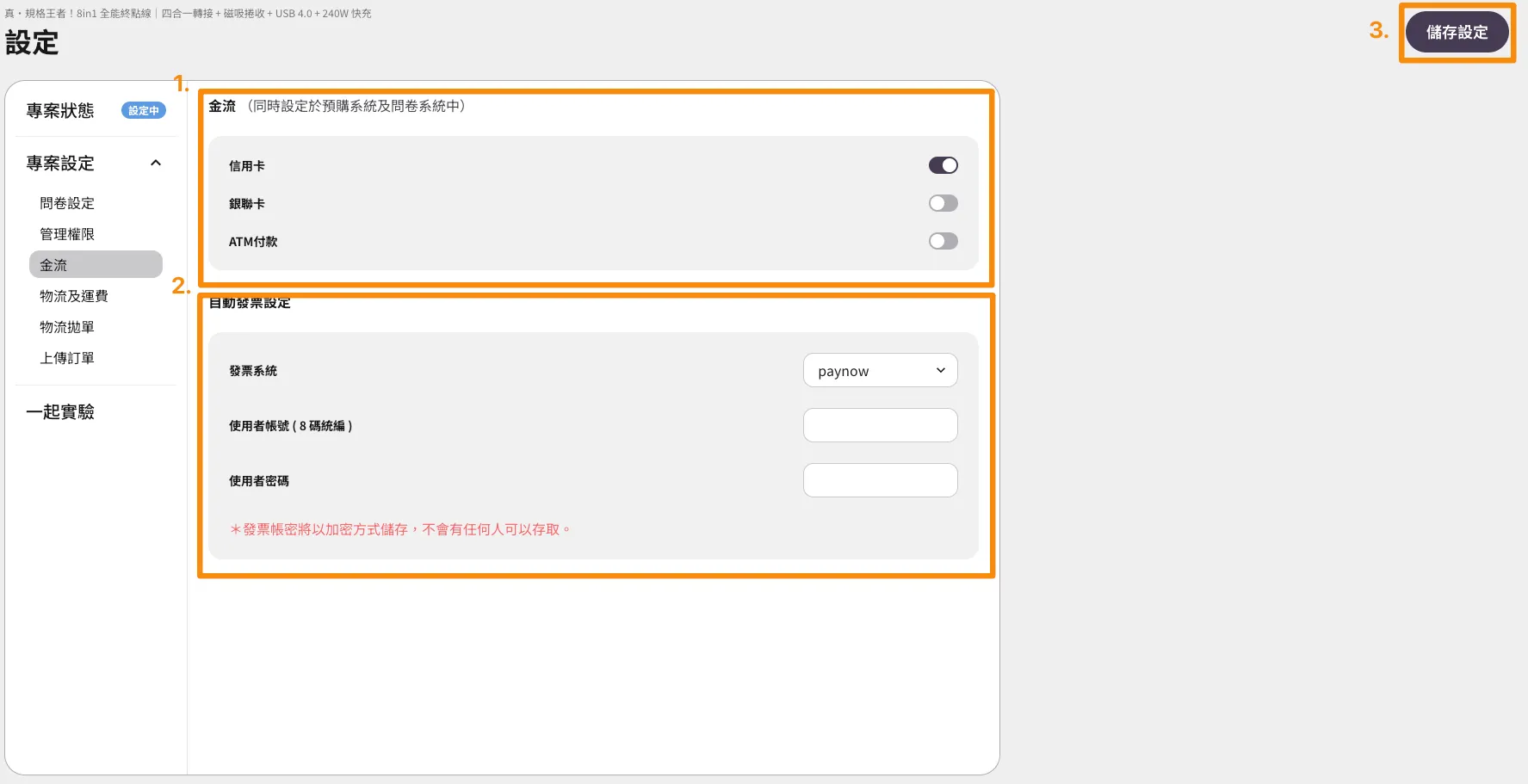The image size is (1528, 784).
Task: Enable the 銀聯卡 payment toggle
Action: click(x=943, y=203)
